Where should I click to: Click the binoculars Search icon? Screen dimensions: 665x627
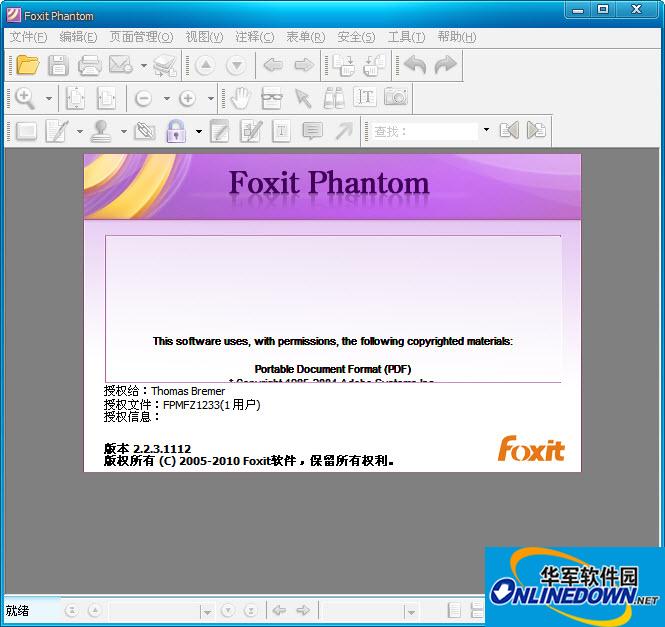(x=334, y=98)
